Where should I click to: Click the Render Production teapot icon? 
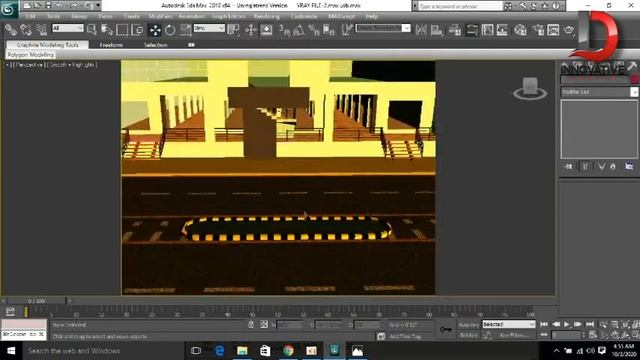tap(569, 30)
